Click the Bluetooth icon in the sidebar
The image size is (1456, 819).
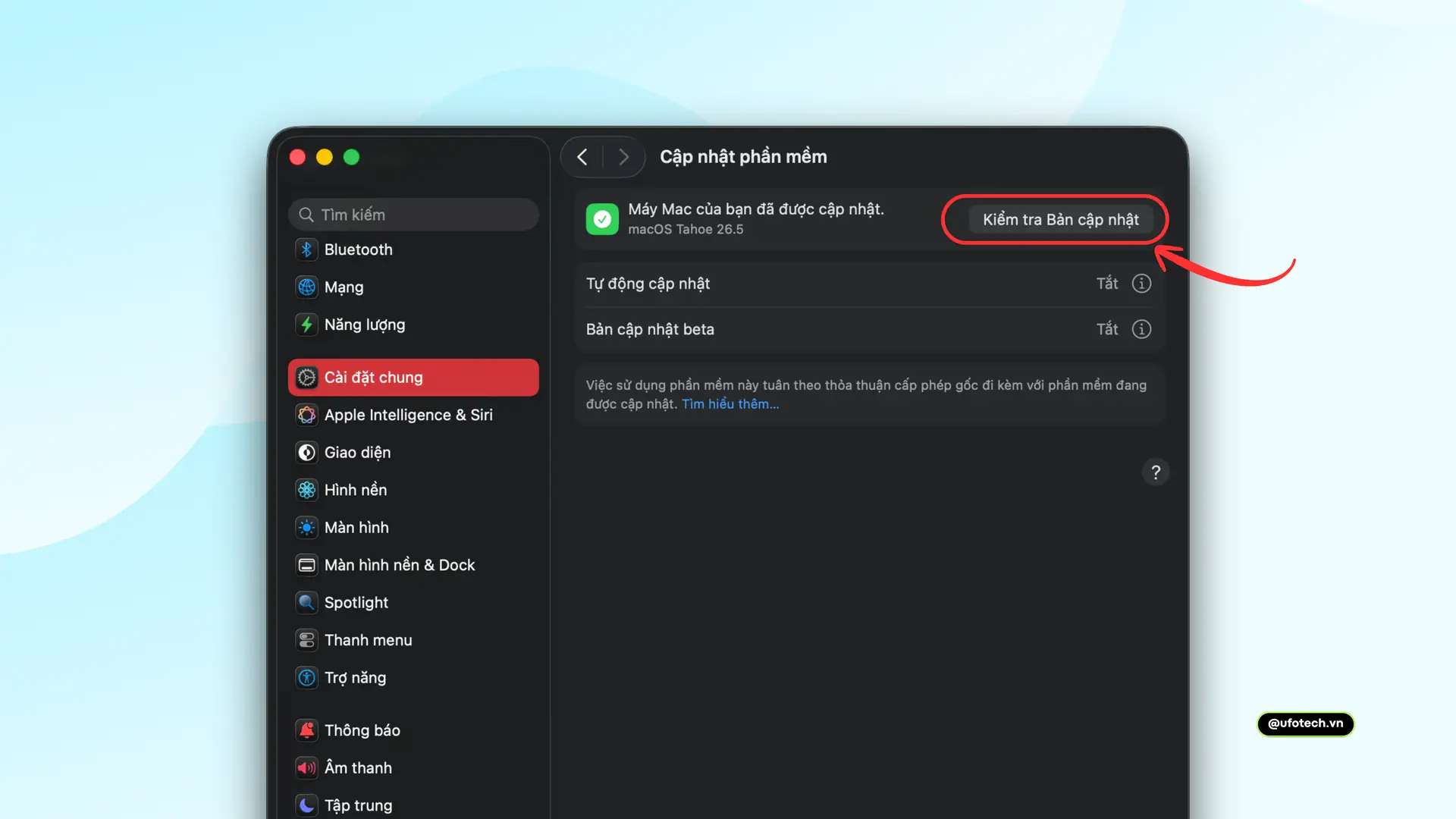(306, 249)
